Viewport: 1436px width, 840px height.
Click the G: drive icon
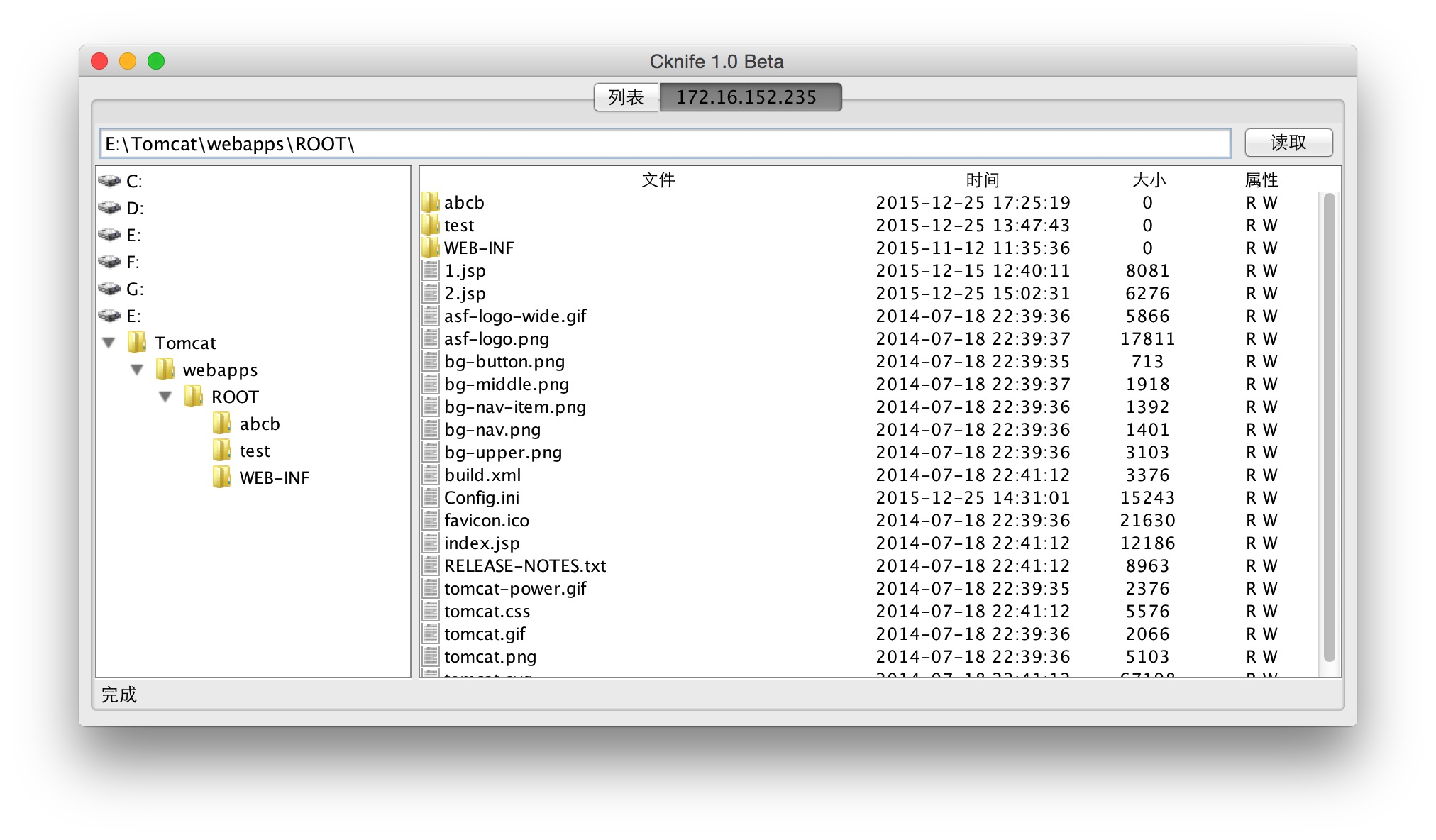pos(109,289)
